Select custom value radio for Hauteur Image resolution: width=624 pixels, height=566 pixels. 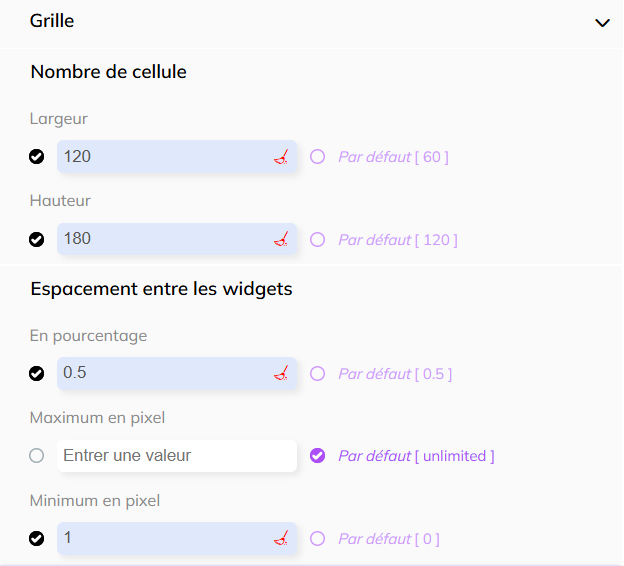tap(37, 239)
